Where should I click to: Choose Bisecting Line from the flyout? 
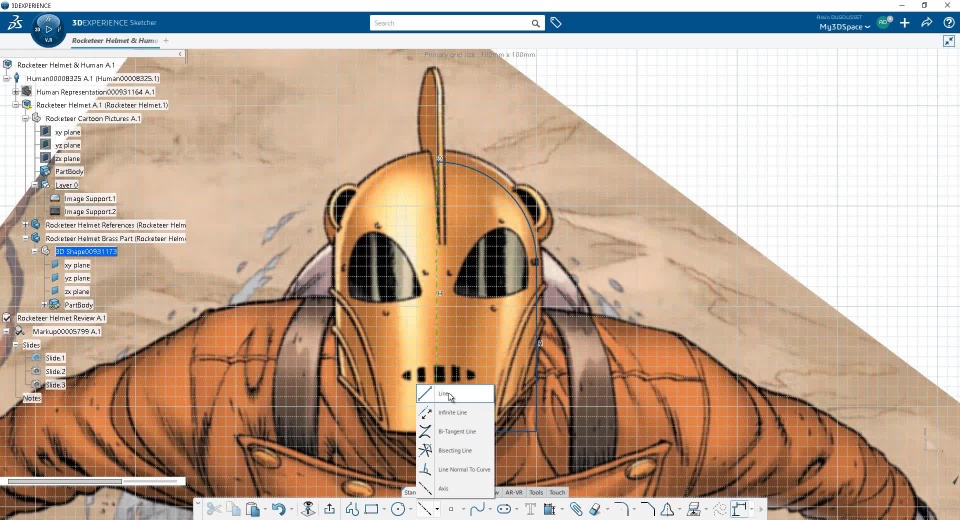[455, 451]
